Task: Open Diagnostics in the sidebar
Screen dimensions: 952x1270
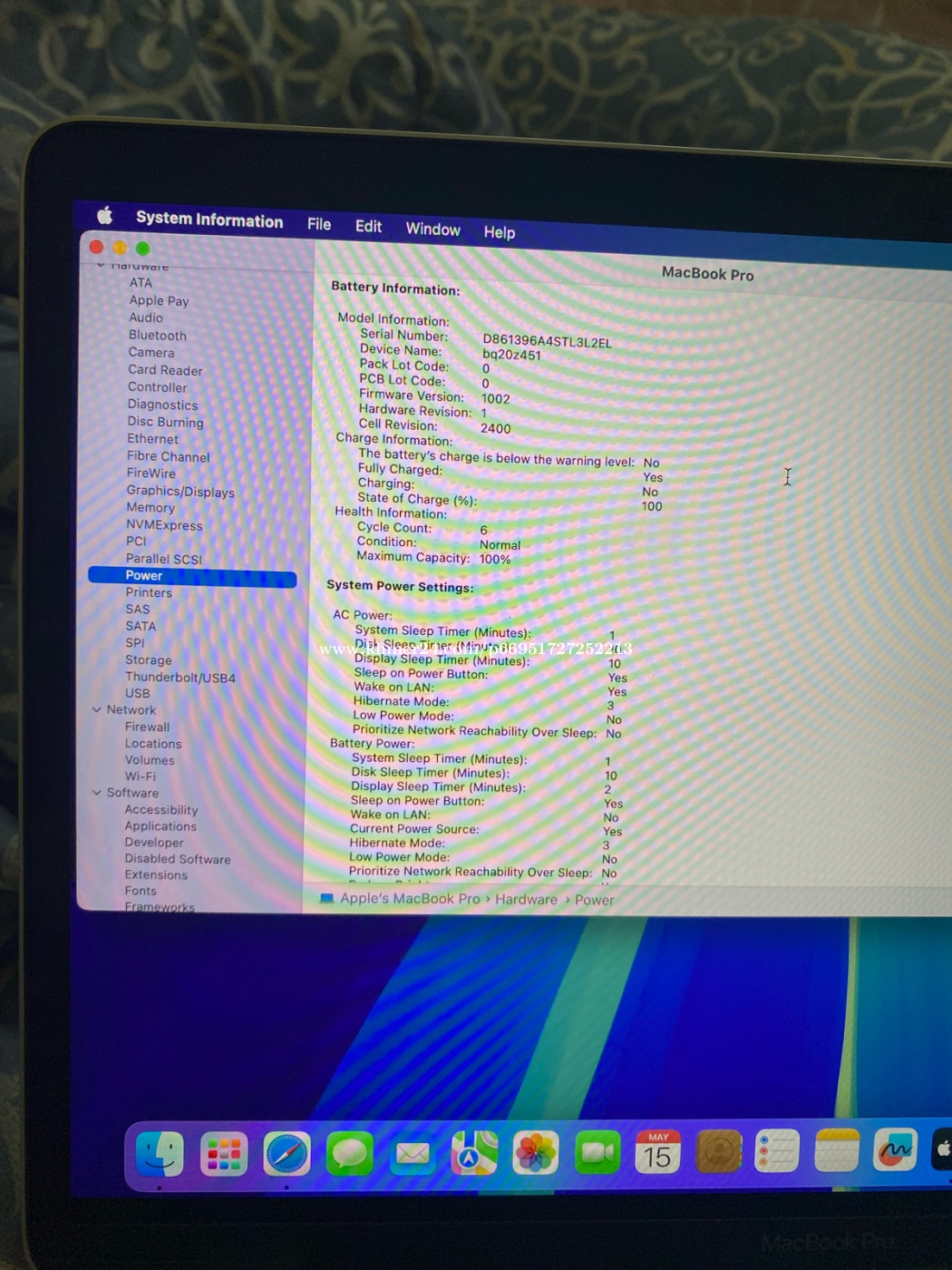Action: (162, 405)
